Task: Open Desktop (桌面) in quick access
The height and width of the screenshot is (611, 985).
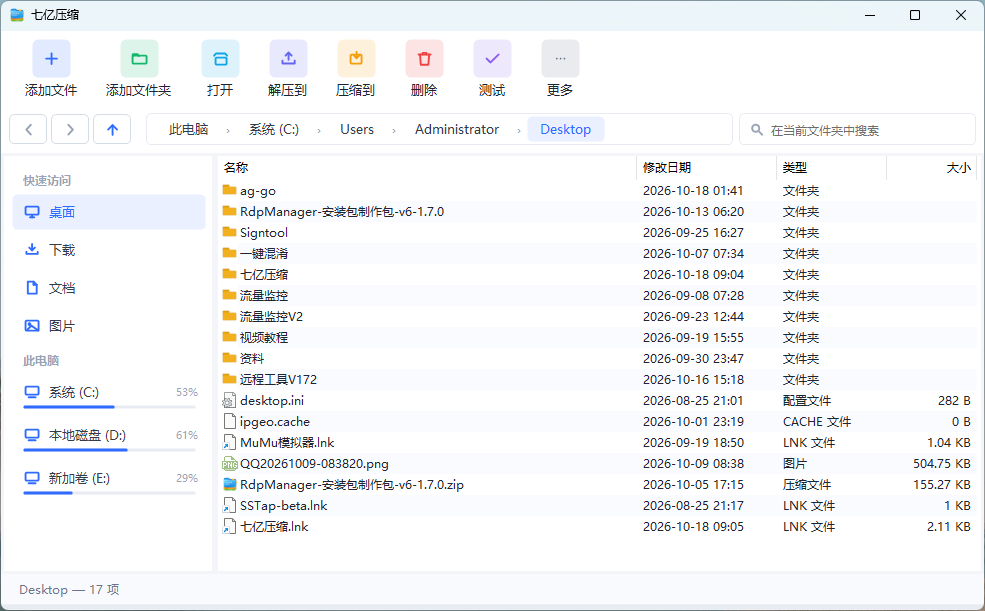Action: tap(109, 212)
